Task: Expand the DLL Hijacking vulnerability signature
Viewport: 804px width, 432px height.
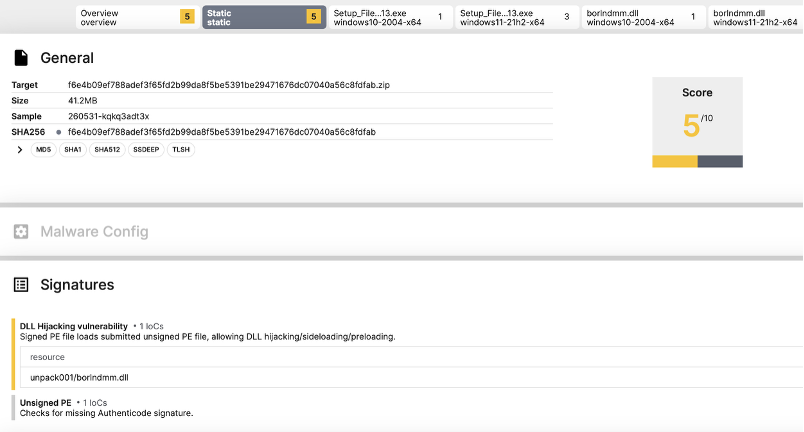Action: pos(74,326)
